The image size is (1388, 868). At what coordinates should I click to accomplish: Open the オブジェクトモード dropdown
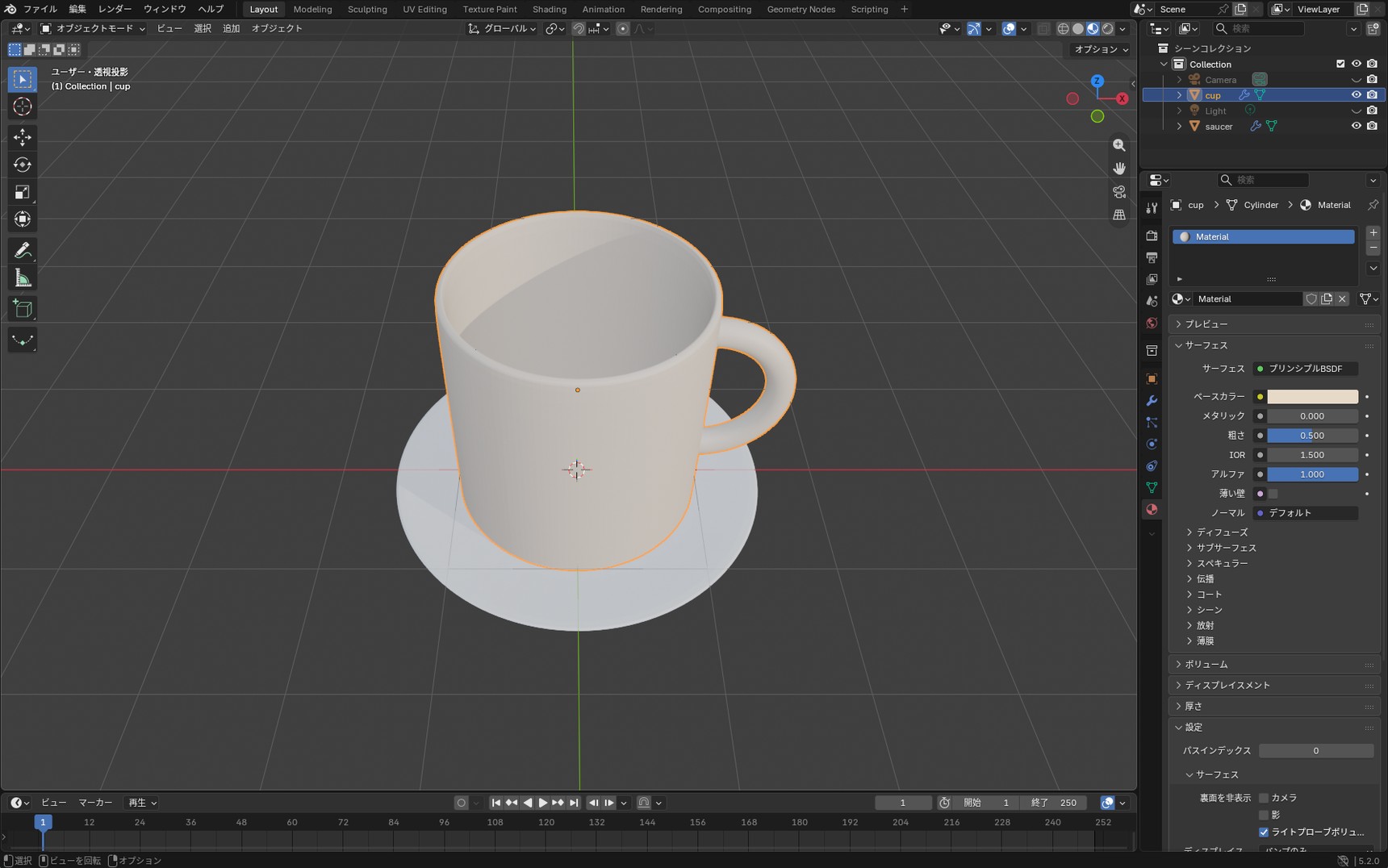point(93,28)
